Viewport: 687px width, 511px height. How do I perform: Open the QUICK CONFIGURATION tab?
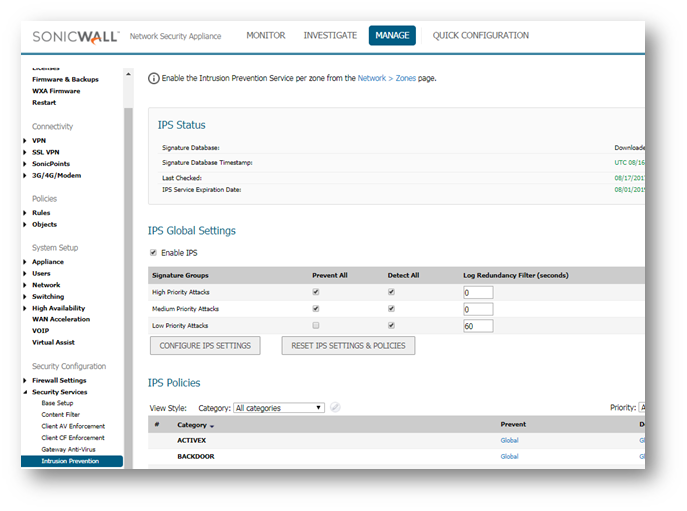[x=481, y=35]
